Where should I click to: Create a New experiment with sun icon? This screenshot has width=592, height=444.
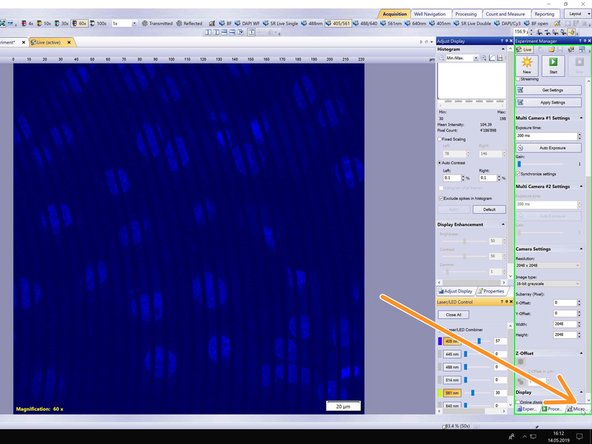pyautogui.click(x=527, y=65)
